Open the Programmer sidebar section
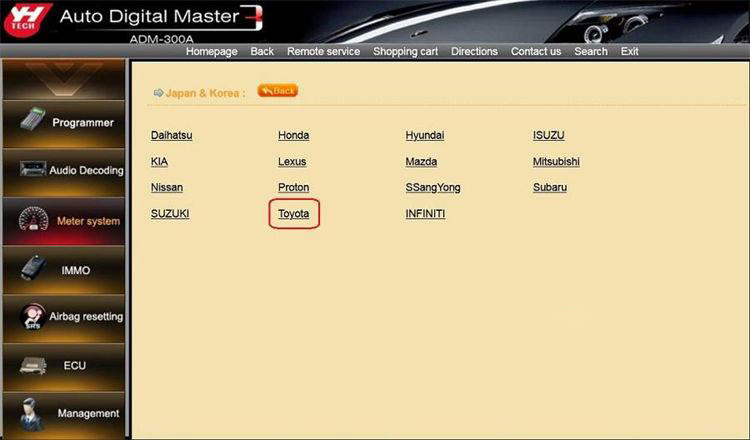750x440 pixels. 64,123
